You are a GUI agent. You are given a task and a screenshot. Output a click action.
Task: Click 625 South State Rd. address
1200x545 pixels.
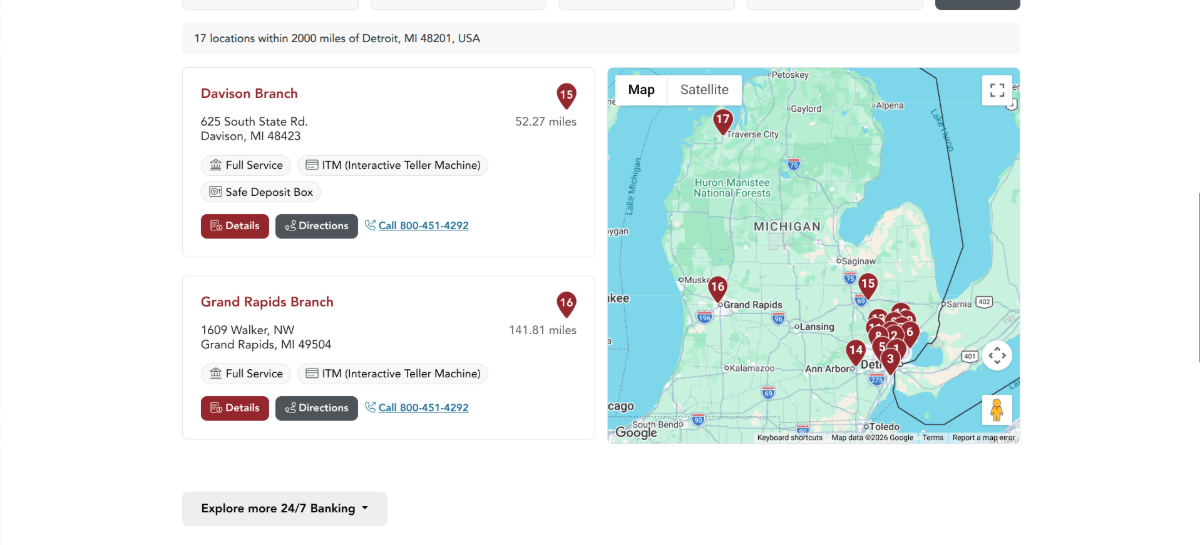[254, 122]
